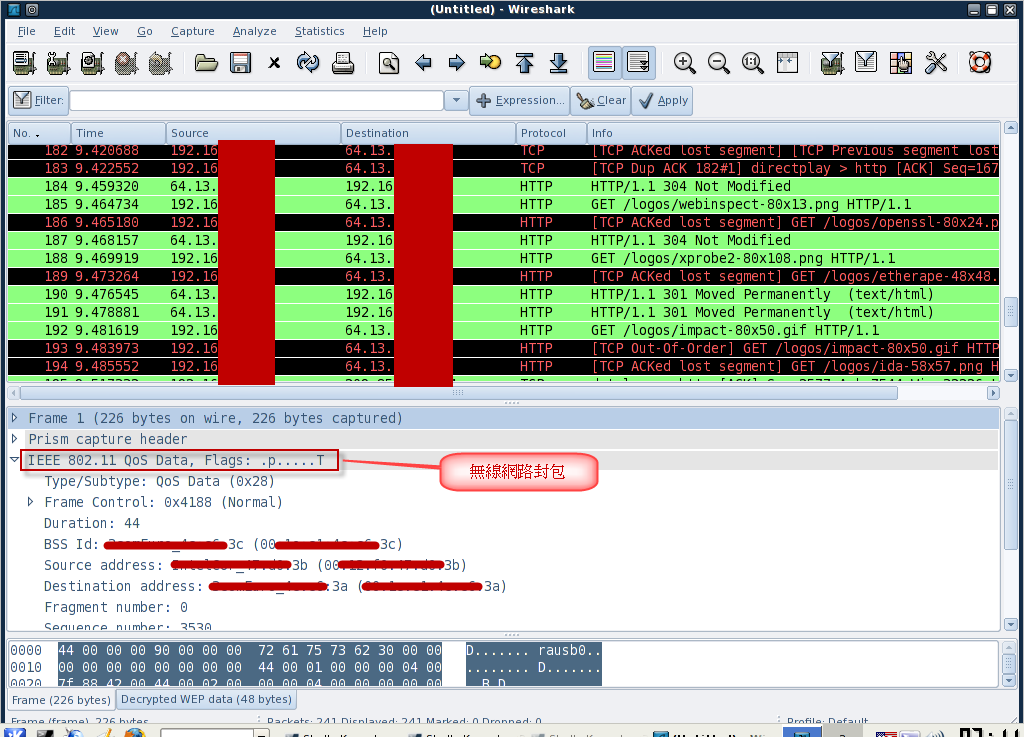Select packet 190 HTTP 301 Moved Permanently
The height and width of the screenshot is (737, 1024).
pos(504,294)
